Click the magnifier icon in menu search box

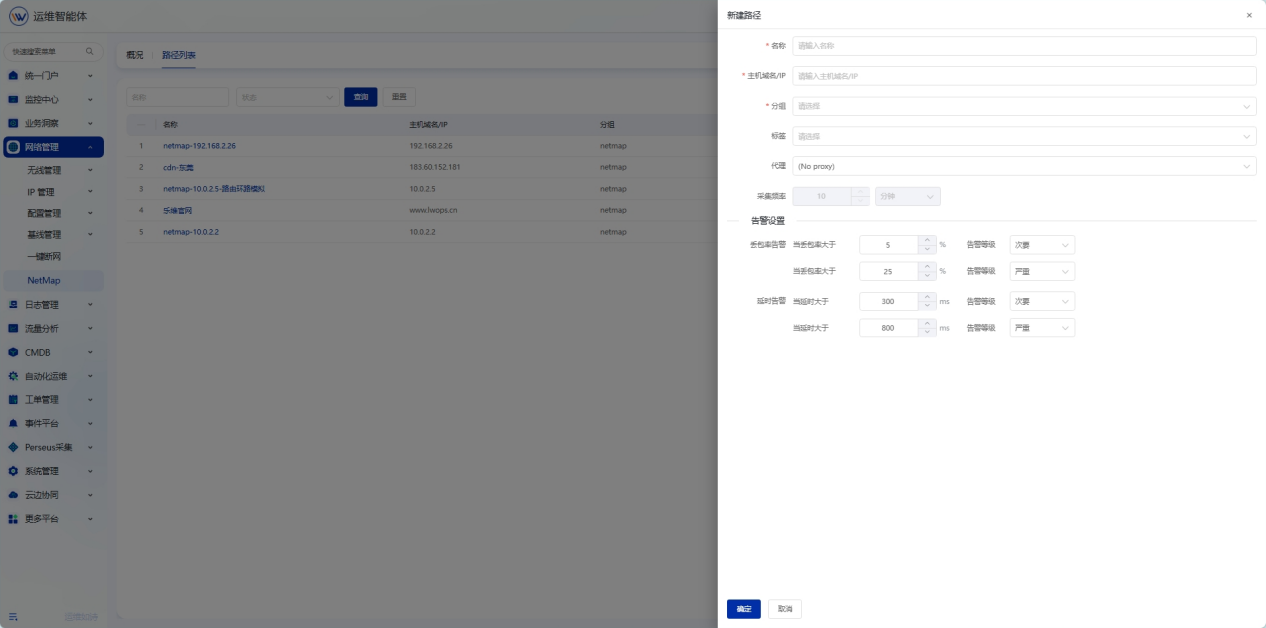[x=89, y=51]
